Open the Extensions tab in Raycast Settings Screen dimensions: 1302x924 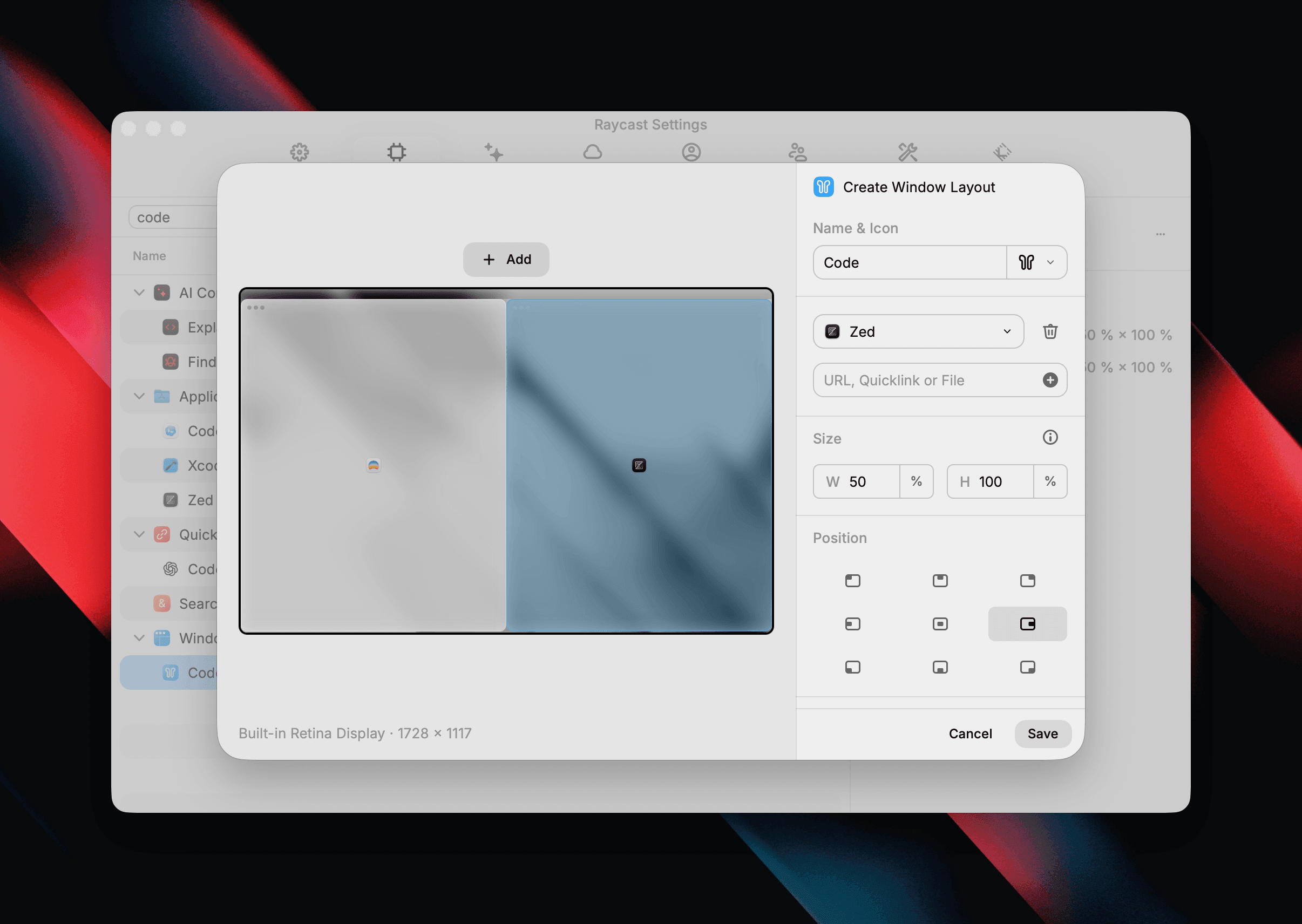397,152
